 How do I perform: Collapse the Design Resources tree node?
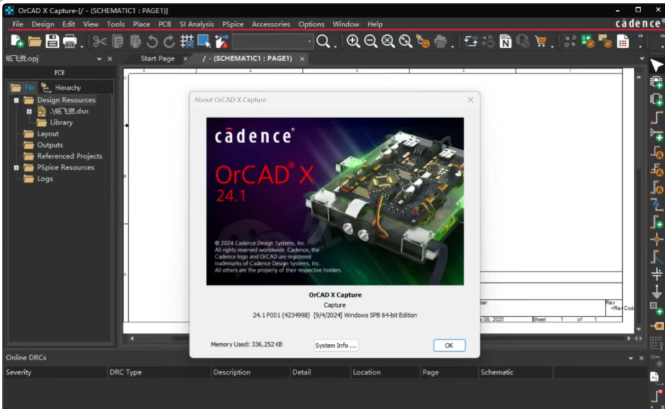pyautogui.click(x=17, y=100)
